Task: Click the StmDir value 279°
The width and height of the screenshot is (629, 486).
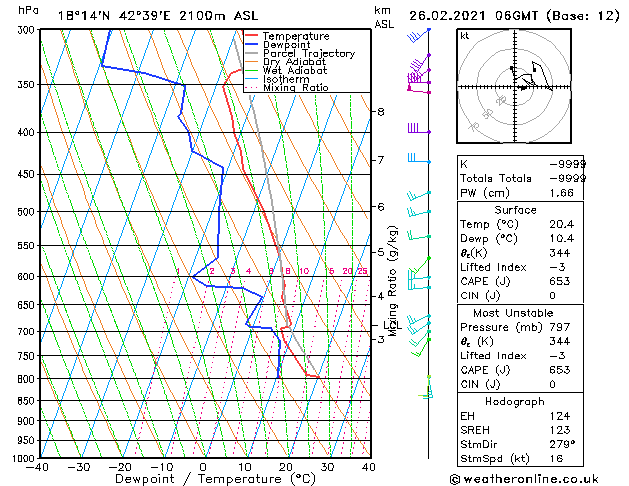Action: 562,445
